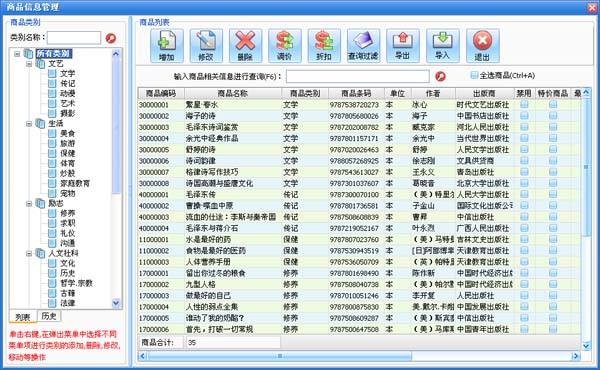Click the 导出 export icon
600x370 pixels.
(x=403, y=46)
